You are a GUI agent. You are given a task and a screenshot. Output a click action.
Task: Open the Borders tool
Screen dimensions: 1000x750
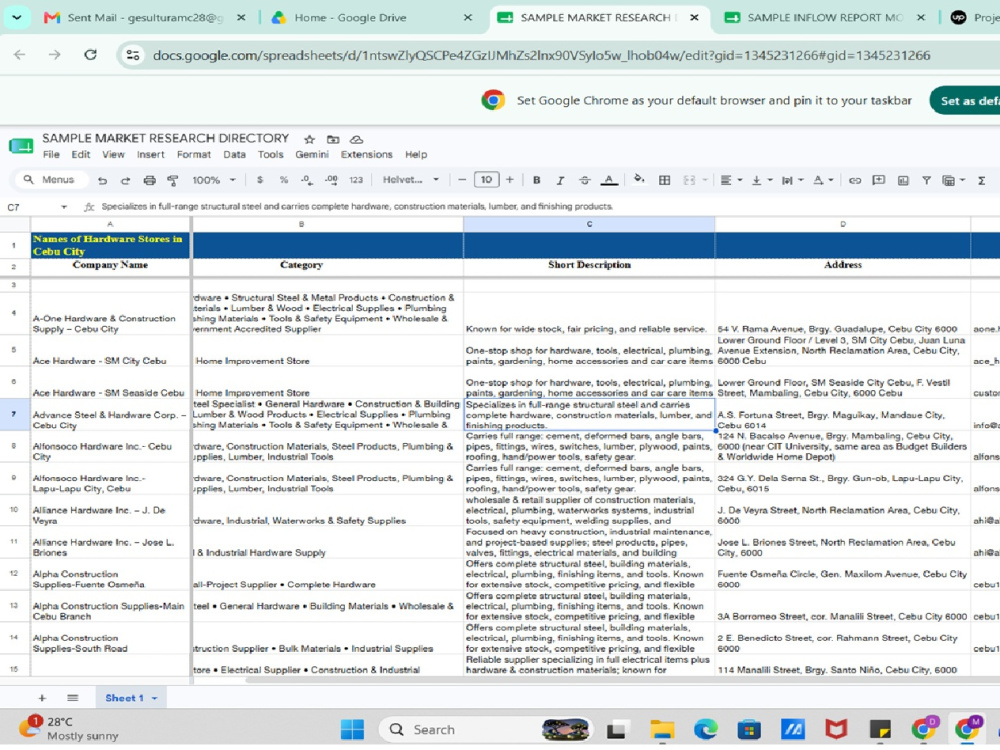[665, 180]
